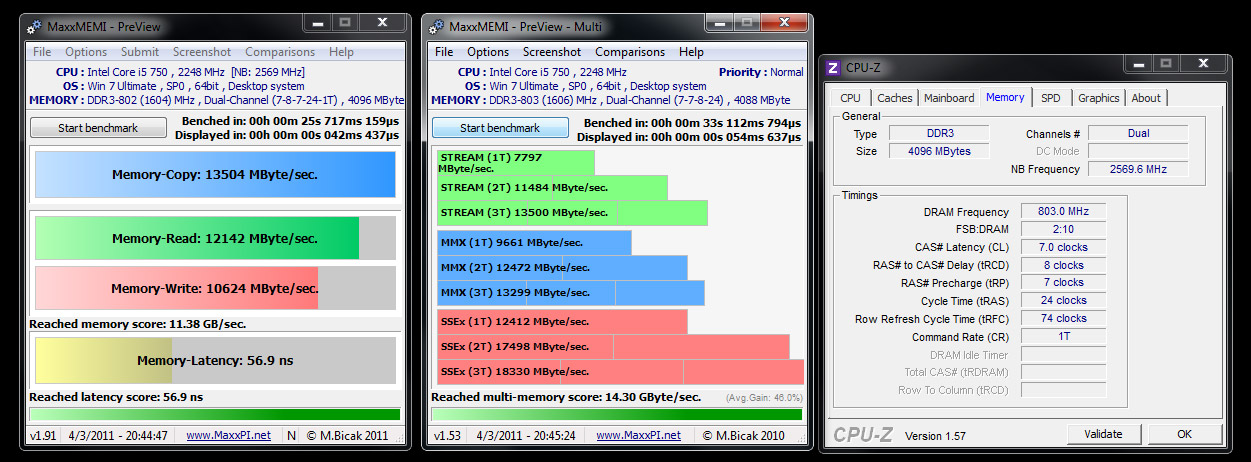Click the tRFC 74 clocks field
Viewport: 1251px width, 462px height.
(1064, 319)
